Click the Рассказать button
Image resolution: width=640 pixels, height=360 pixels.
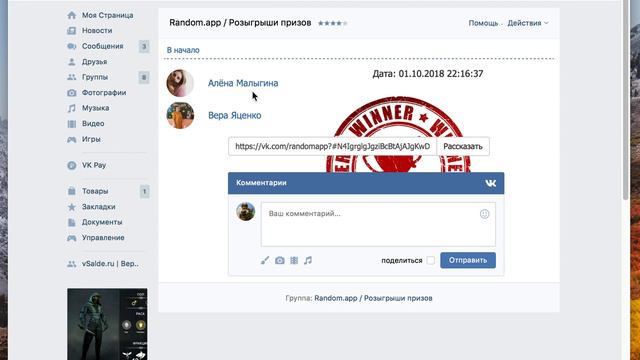click(x=463, y=147)
